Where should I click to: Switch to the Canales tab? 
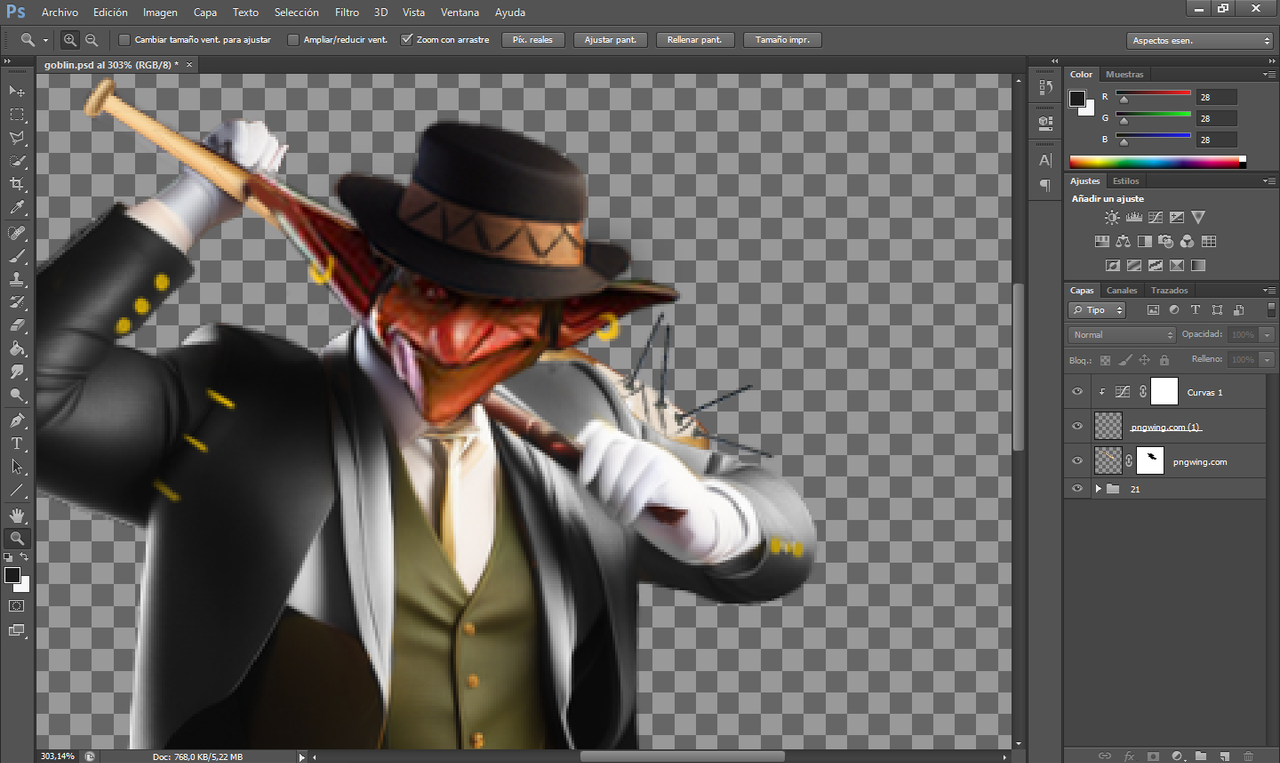1121,290
